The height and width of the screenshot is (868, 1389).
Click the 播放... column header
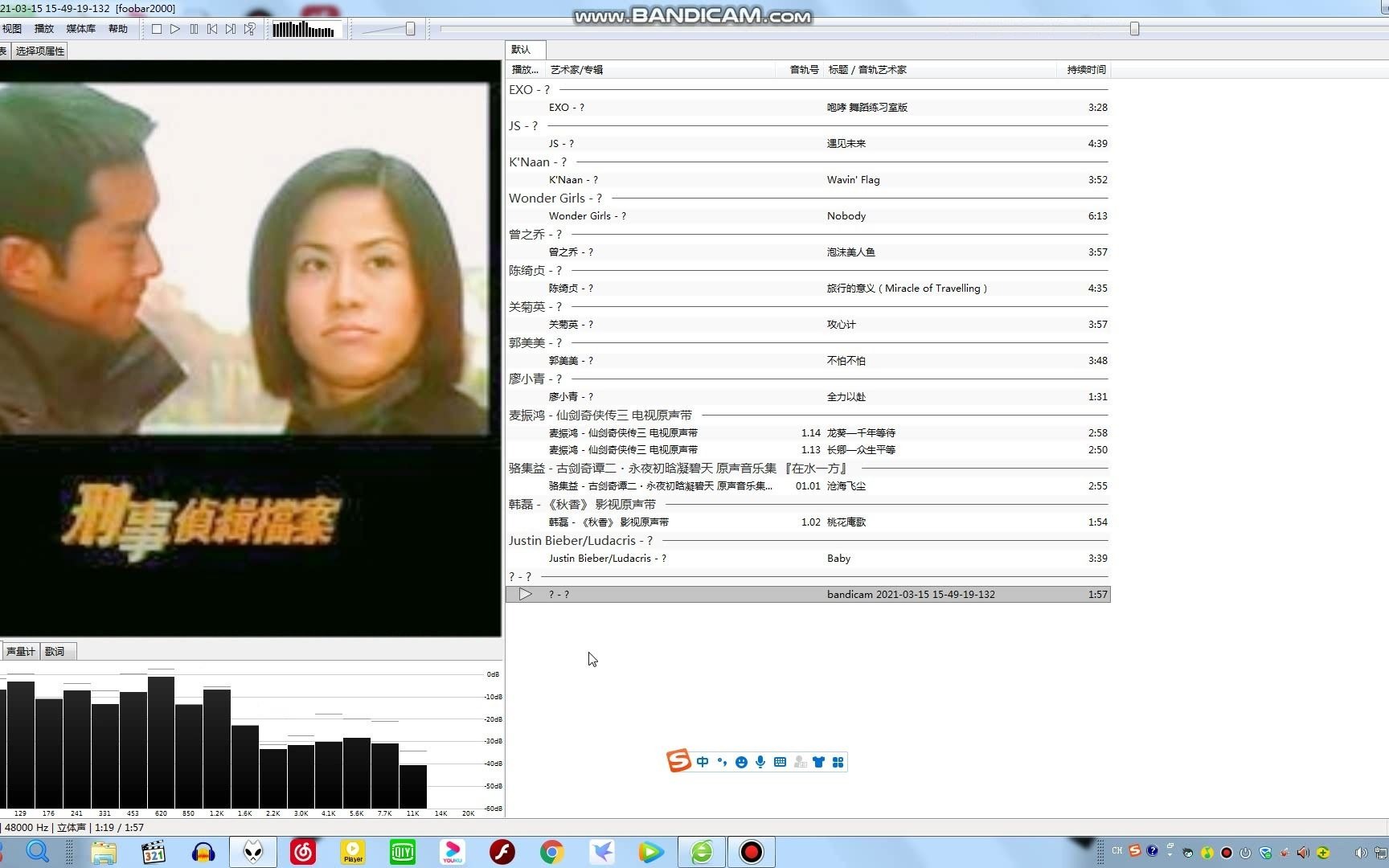click(525, 70)
